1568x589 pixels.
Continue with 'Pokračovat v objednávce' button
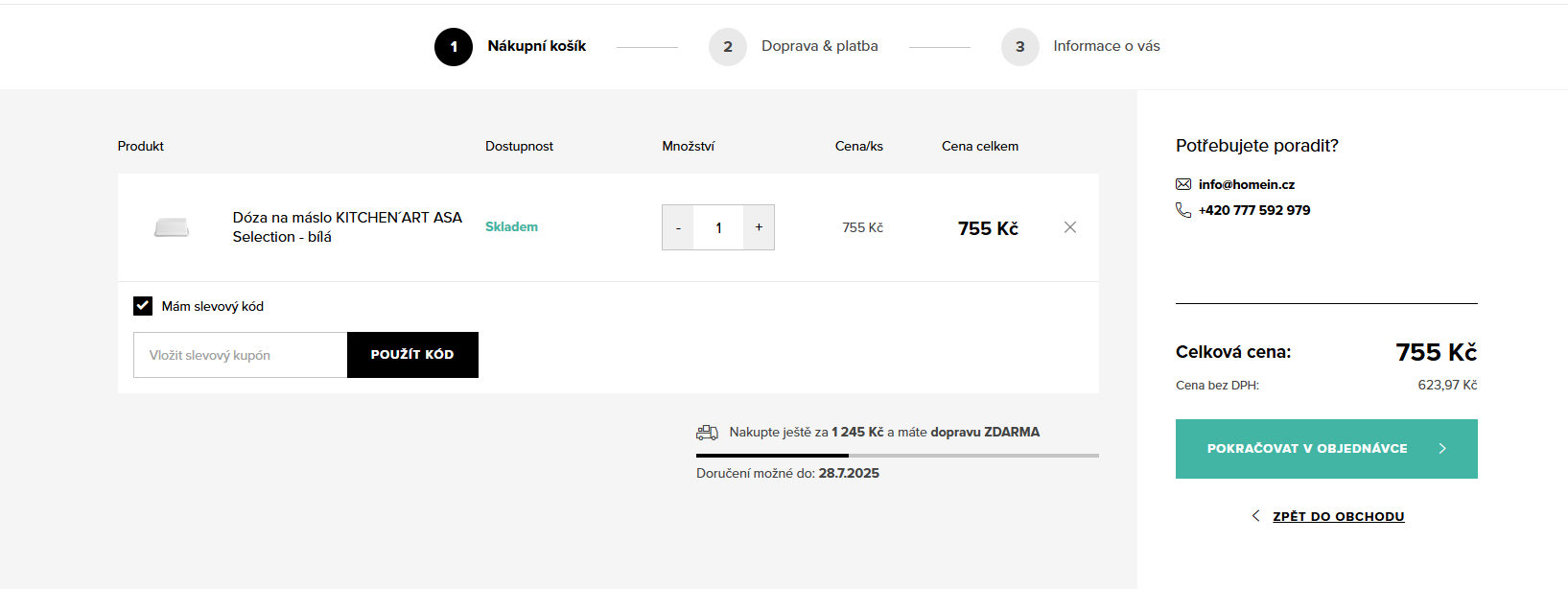1326,449
